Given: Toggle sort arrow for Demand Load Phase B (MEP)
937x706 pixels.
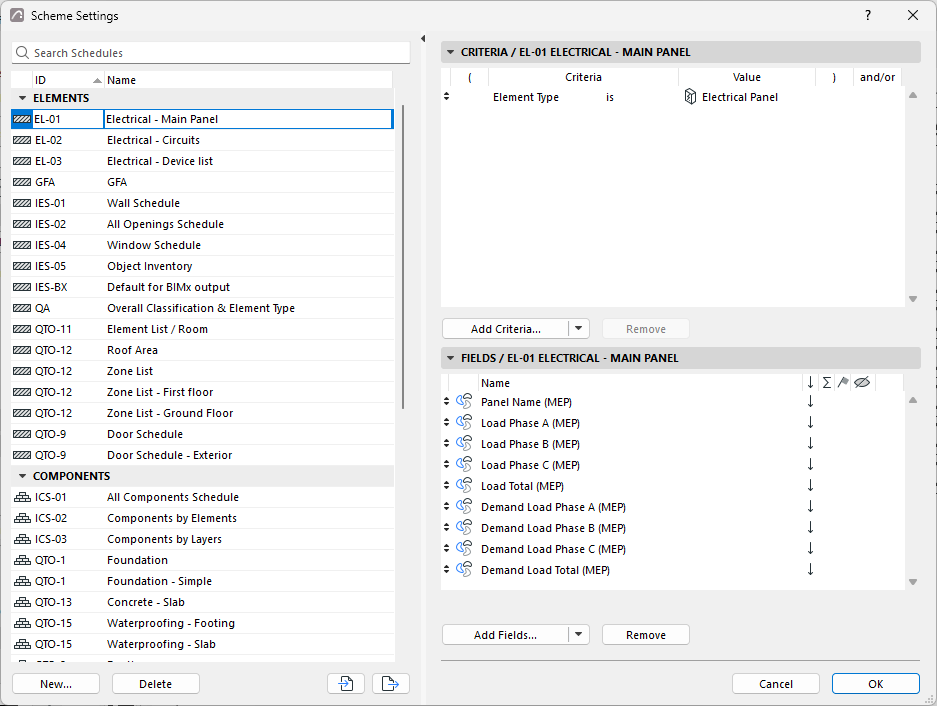Looking at the screenshot, I should tap(810, 527).
